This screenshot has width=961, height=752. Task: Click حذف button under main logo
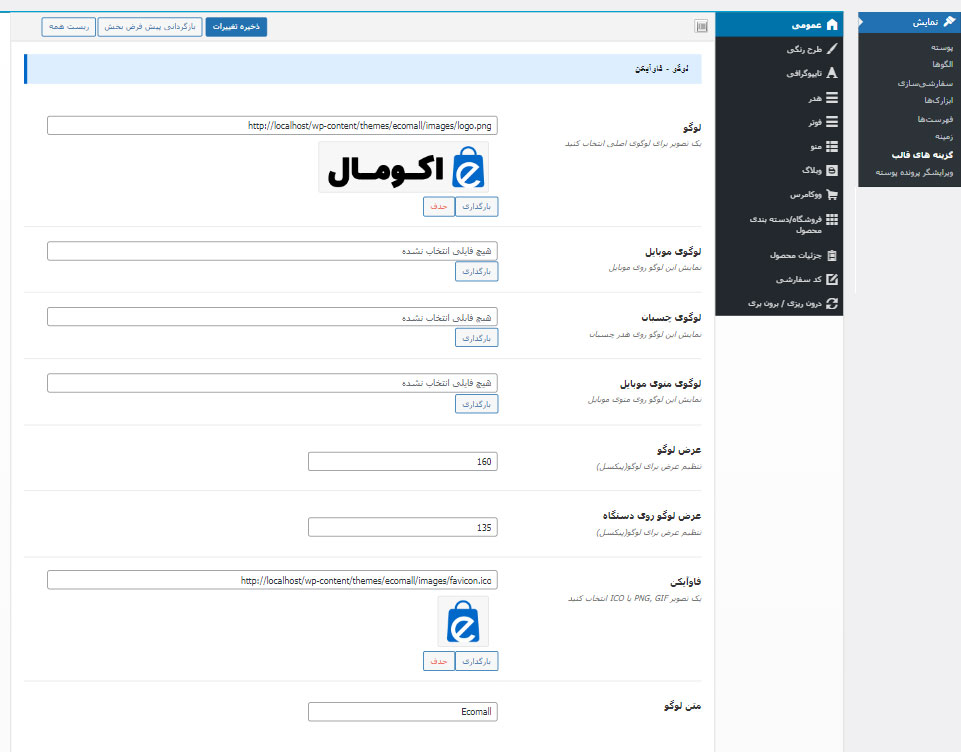click(x=439, y=207)
